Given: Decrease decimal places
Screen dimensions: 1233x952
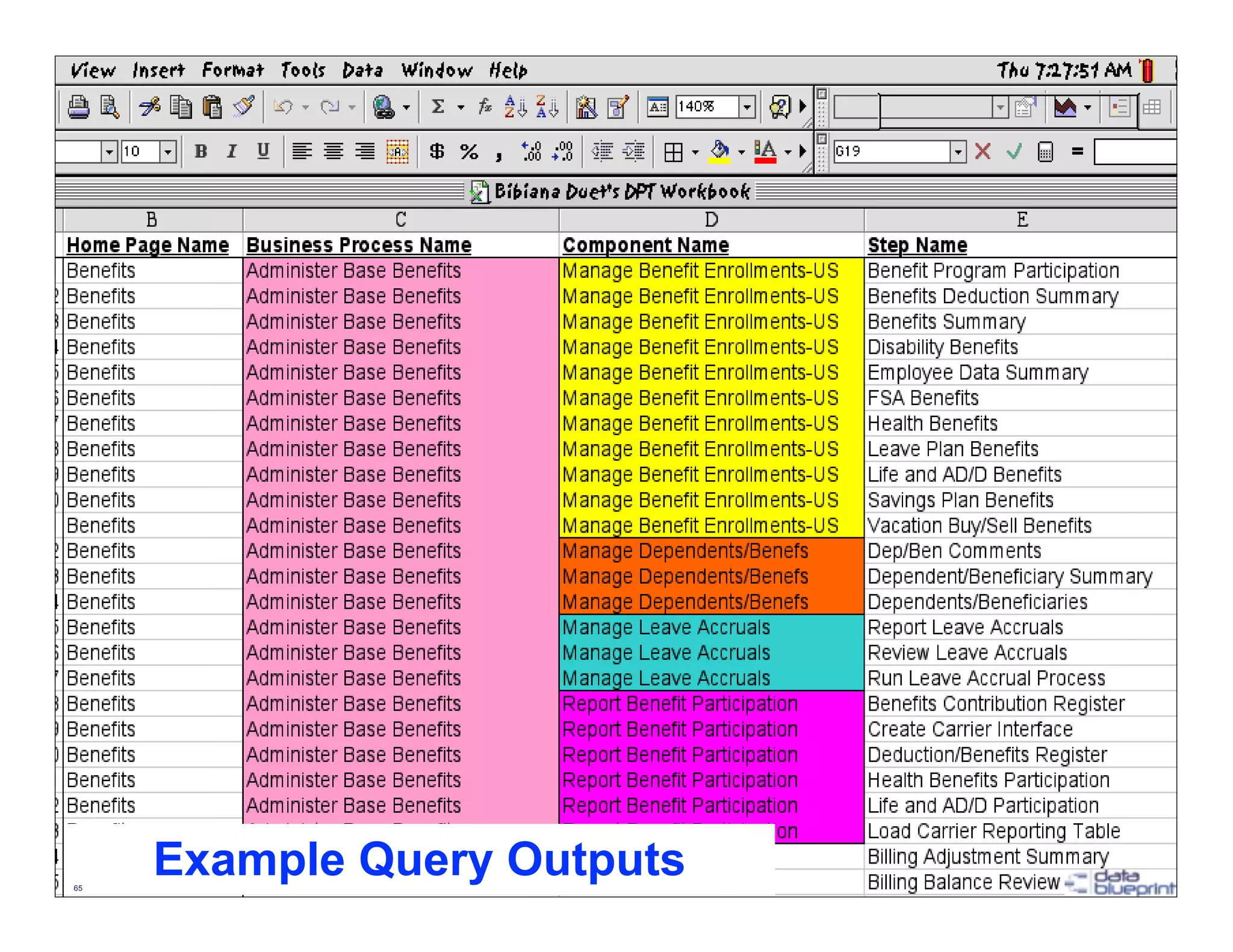Looking at the screenshot, I should click(x=563, y=151).
